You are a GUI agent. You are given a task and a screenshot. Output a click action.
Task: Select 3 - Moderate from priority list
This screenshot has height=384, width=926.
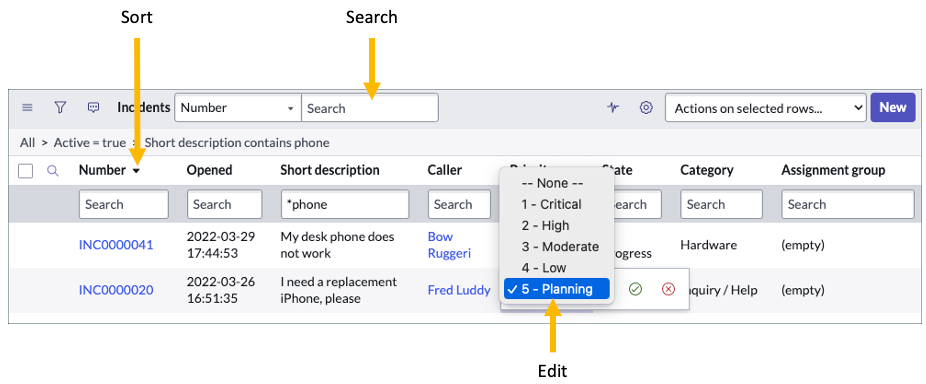tap(559, 247)
